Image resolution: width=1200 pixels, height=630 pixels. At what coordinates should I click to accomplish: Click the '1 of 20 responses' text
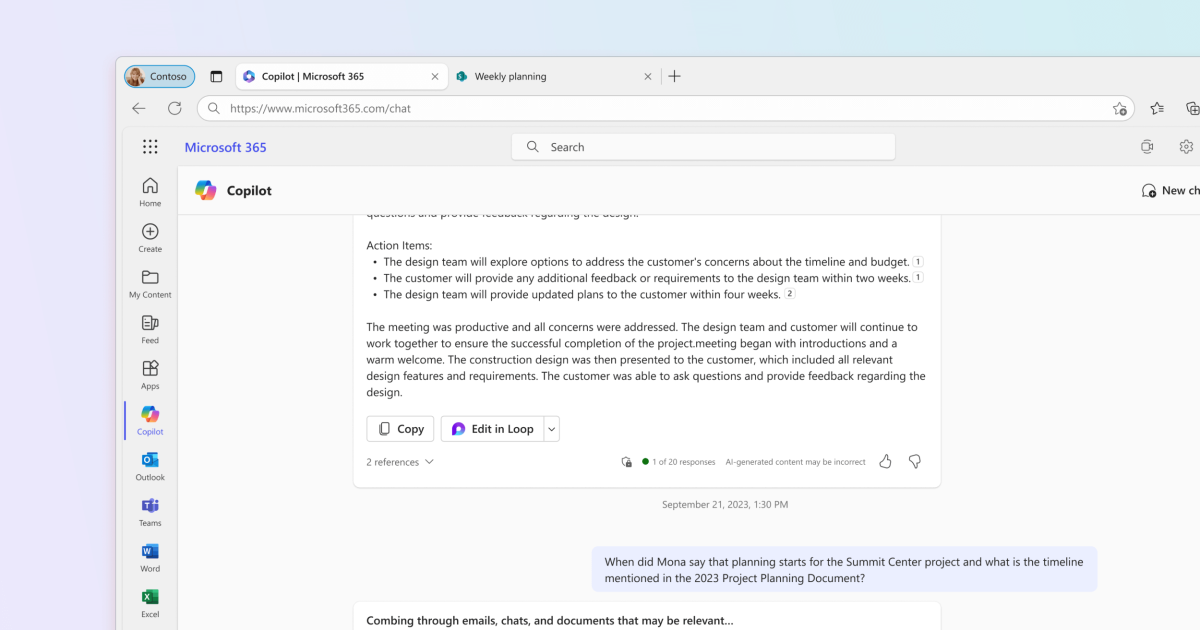click(684, 462)
